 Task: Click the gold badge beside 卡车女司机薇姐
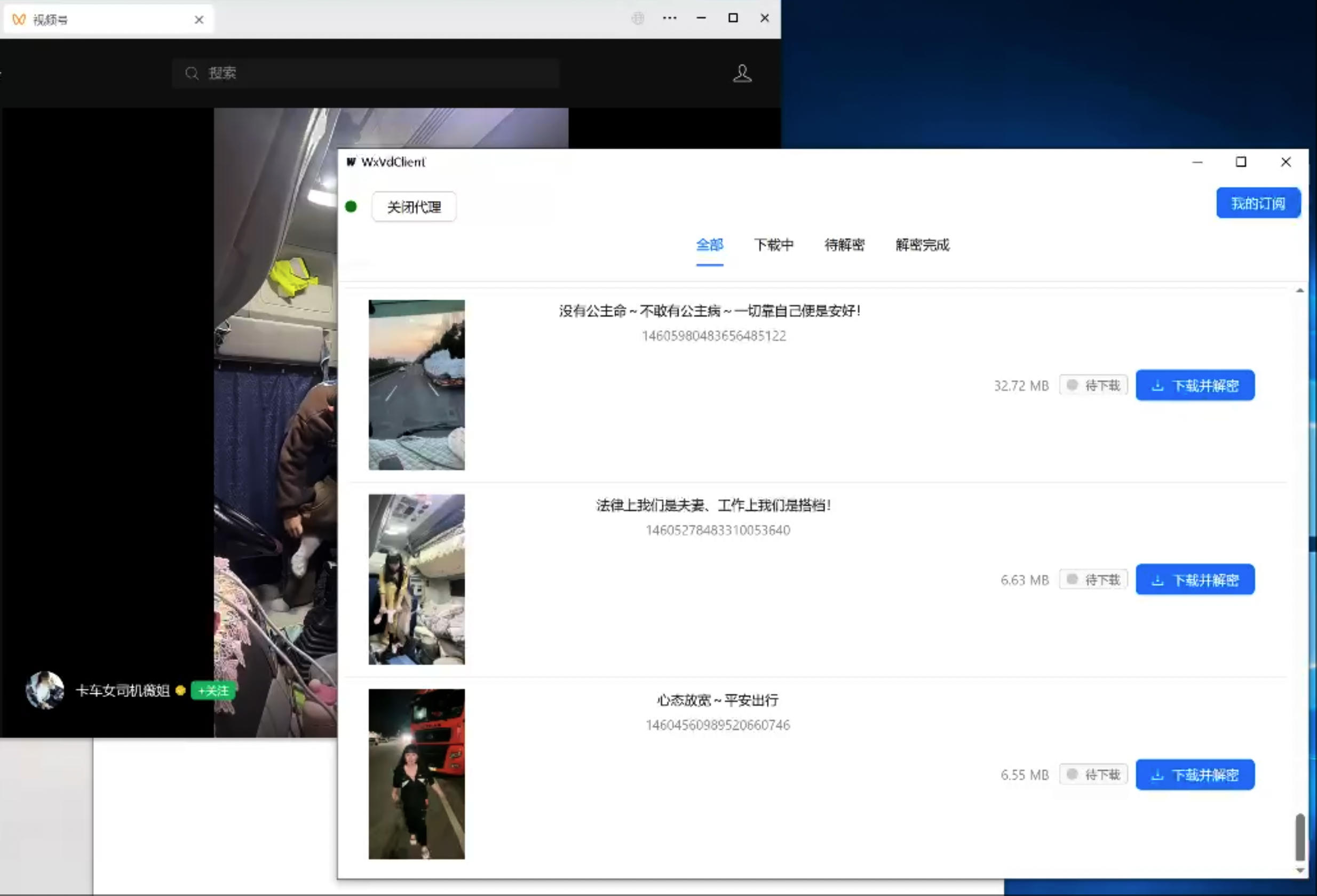[180, 691]
